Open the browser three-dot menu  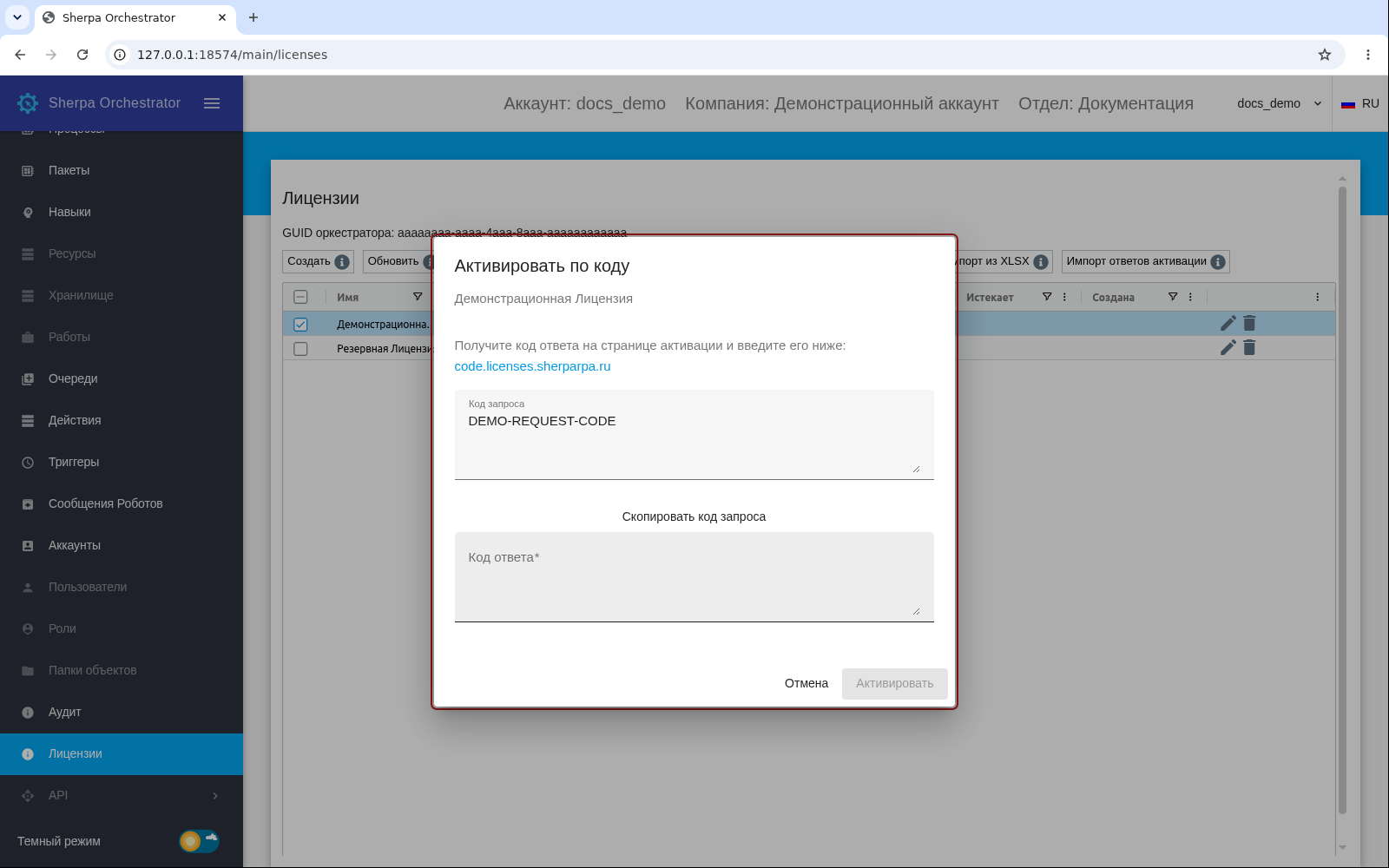1368,55
